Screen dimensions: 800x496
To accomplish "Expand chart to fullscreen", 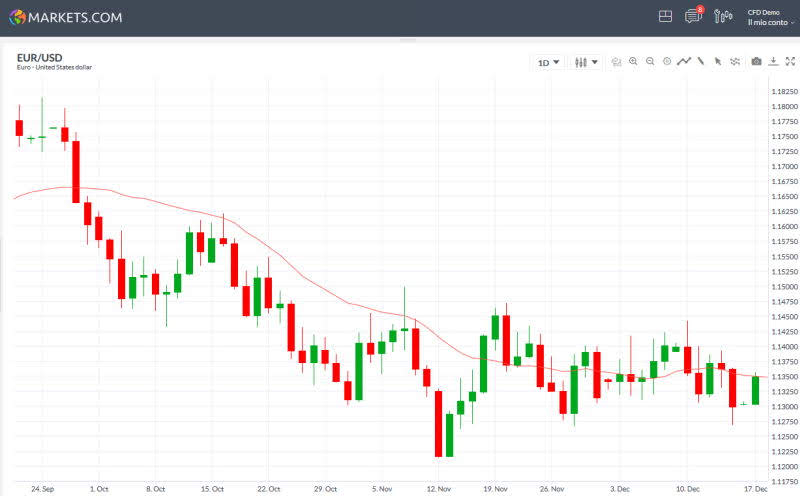I will 790,62.
